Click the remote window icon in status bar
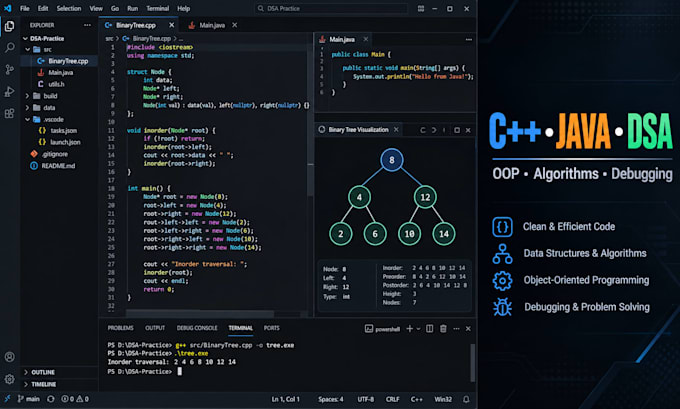This screenshot has width=680, height=409. pos(7,399)
